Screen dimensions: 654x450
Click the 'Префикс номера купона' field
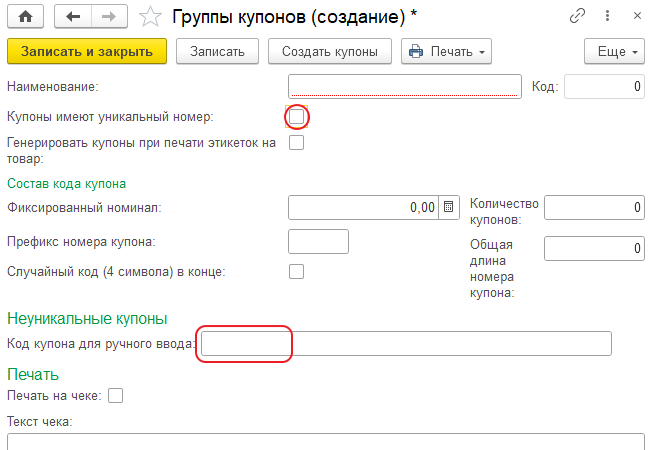[318, 242]
